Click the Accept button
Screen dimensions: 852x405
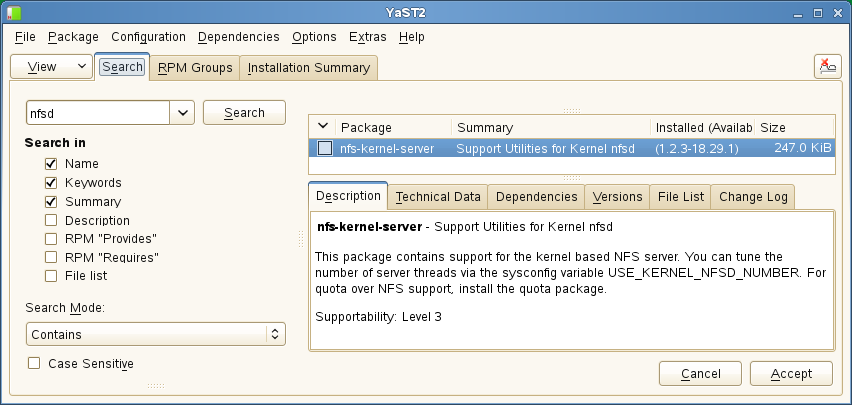pyautogui.click(x=790, y=374)
